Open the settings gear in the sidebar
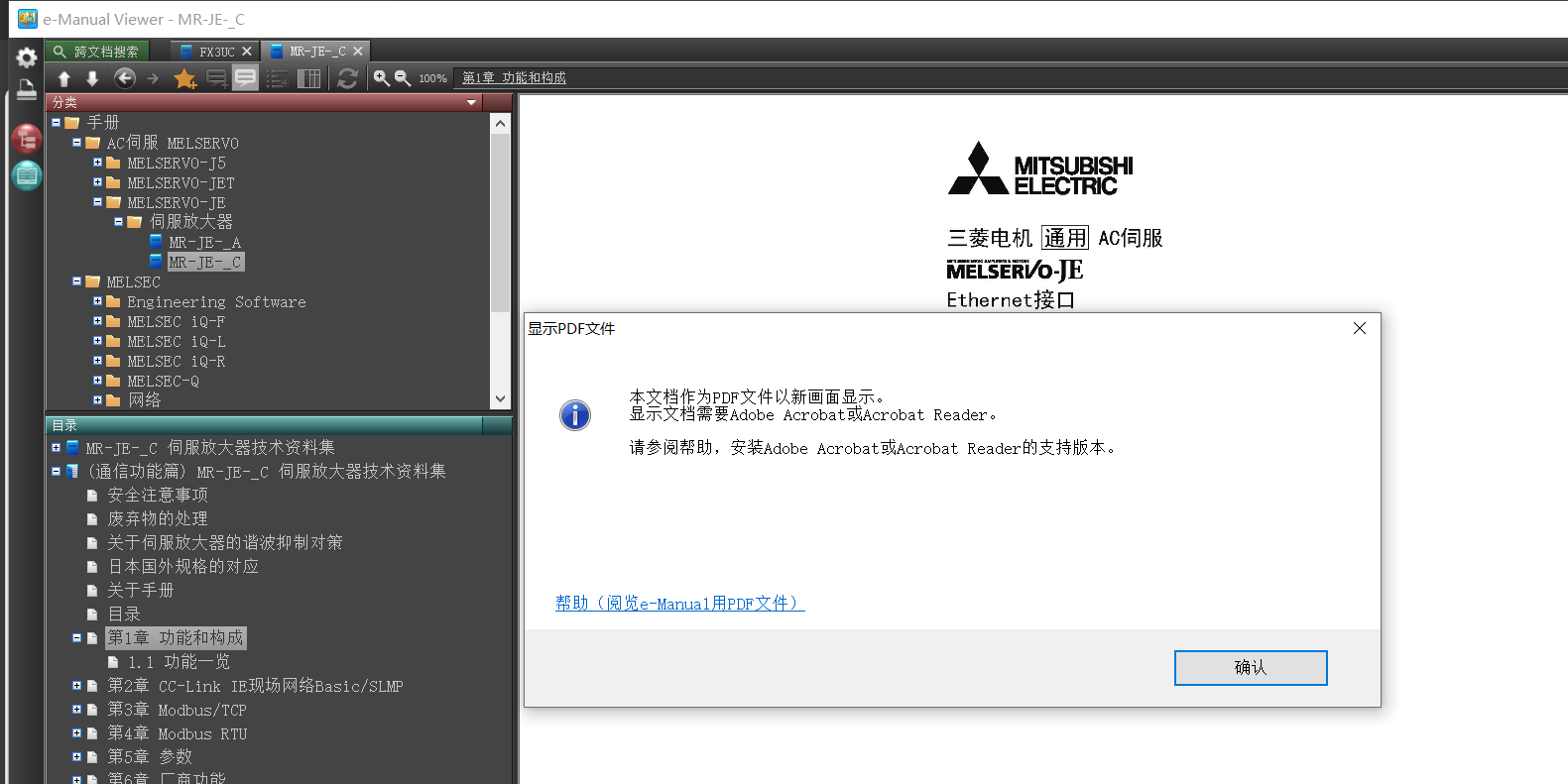 pyautogui.click(x=27, y=57)
